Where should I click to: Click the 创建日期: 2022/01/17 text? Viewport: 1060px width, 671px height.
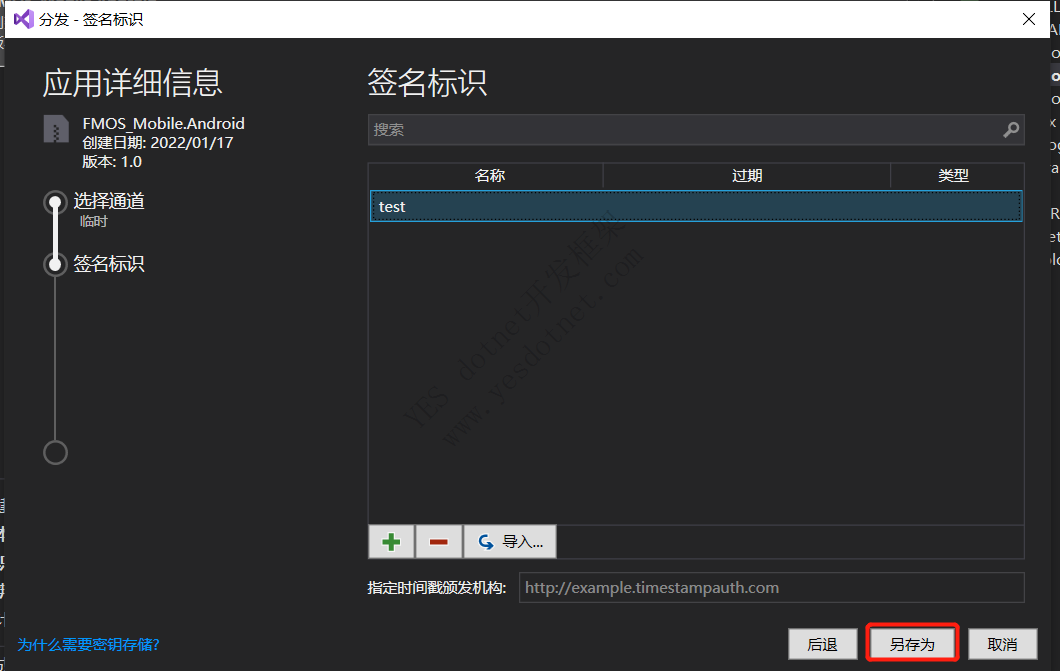click(158, 143)
